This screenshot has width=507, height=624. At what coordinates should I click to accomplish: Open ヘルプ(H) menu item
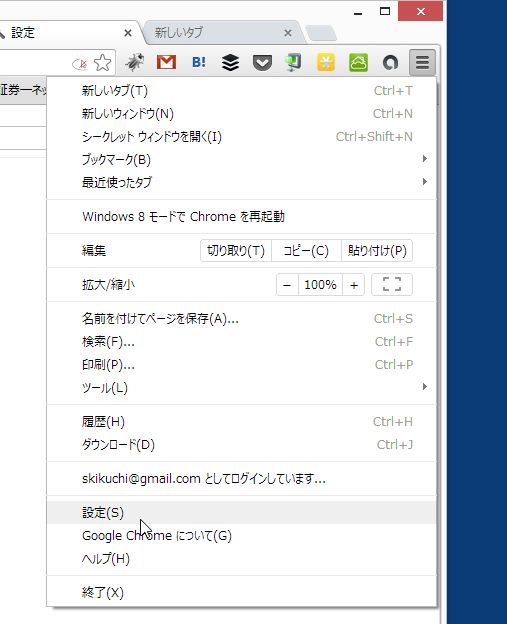[242, 559]
